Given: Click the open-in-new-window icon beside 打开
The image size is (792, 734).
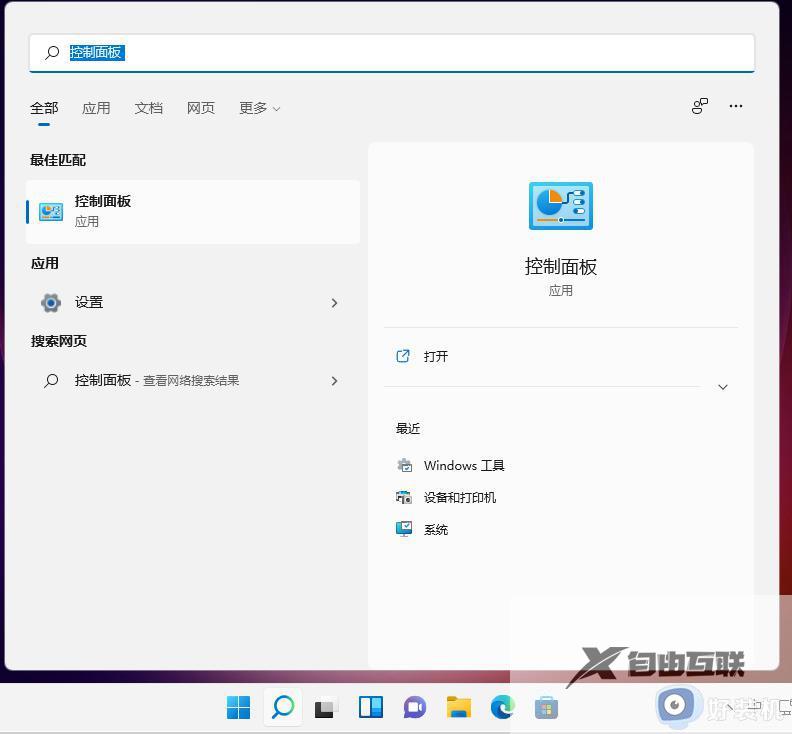Looking at the screenshot, I should point(403,356).
